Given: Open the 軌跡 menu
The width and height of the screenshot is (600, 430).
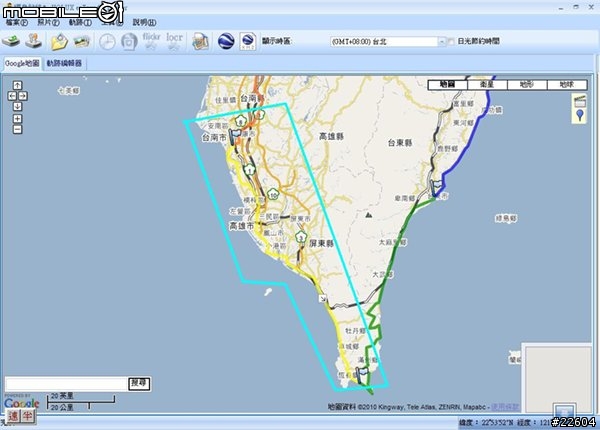Looking at the screenshot, I should click(80, 23).
